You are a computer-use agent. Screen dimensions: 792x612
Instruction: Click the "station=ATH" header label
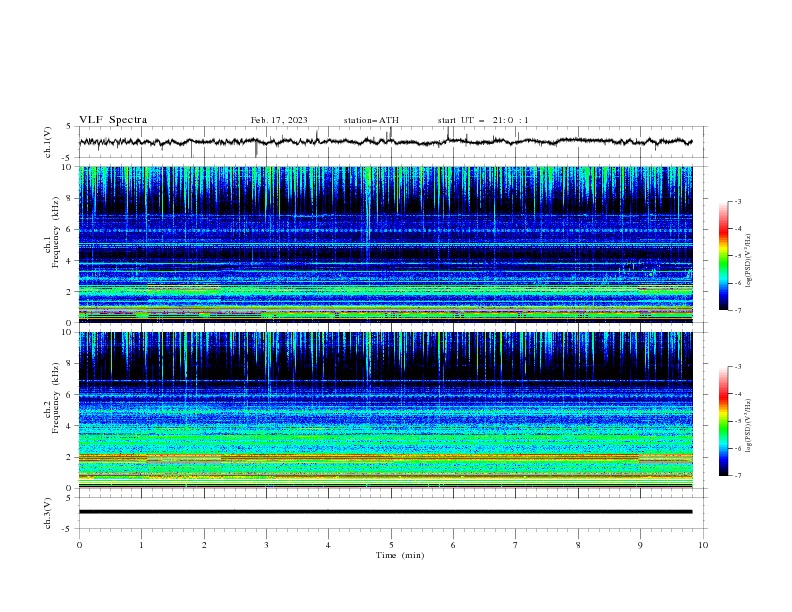[371, 120]
